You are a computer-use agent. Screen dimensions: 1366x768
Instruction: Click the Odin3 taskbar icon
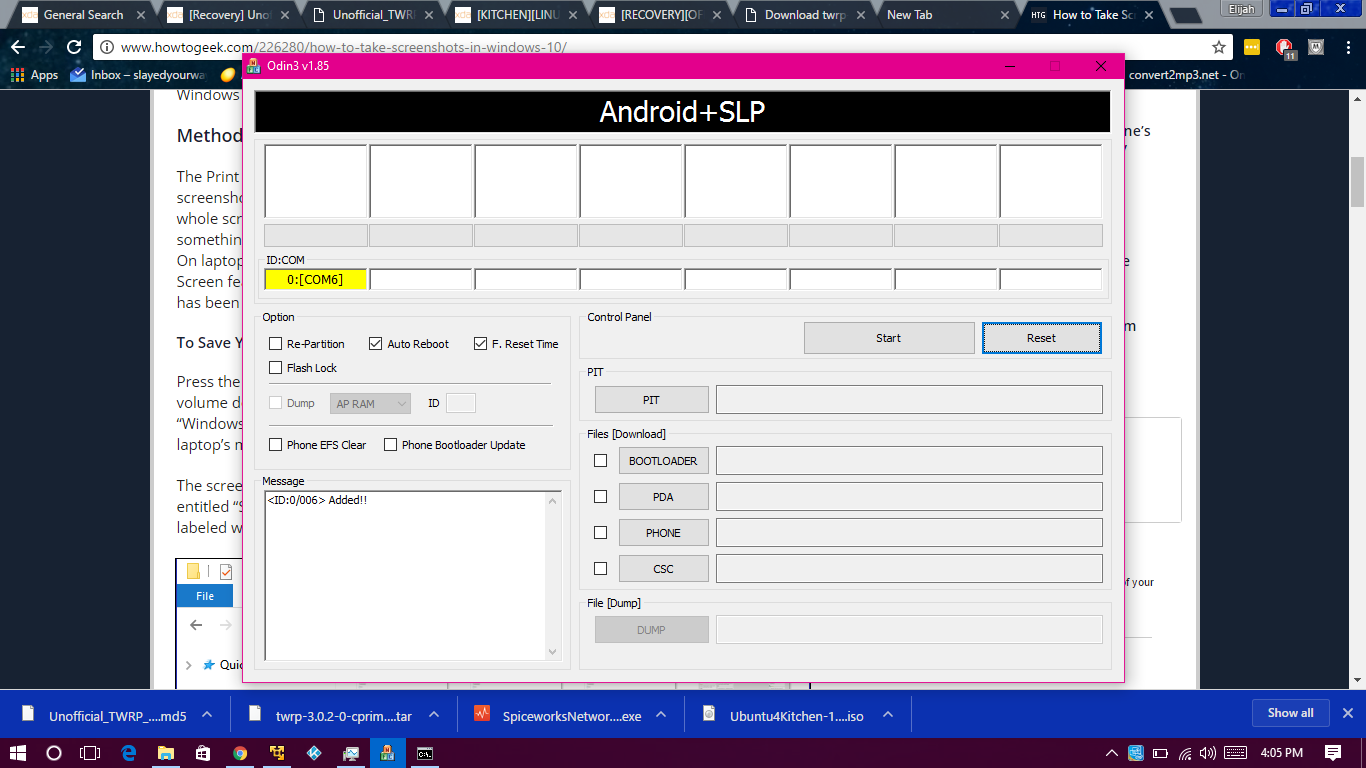click(388, 753)
